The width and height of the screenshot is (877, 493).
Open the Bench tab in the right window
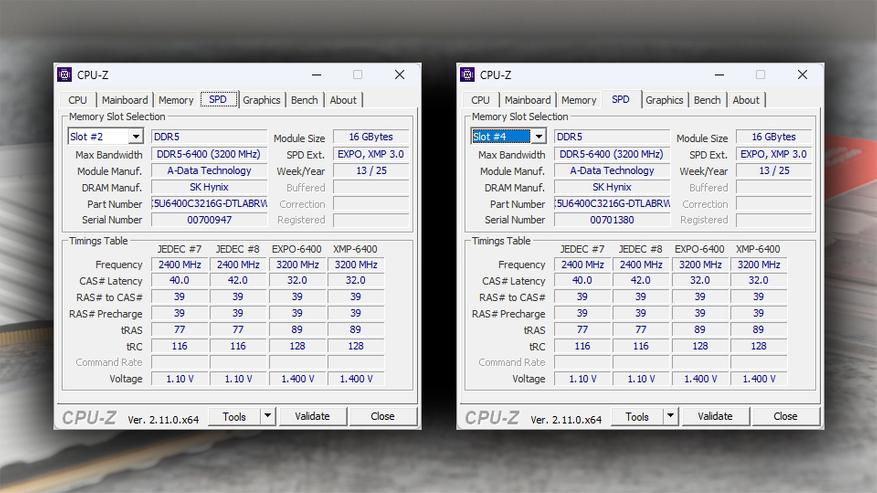707,100
